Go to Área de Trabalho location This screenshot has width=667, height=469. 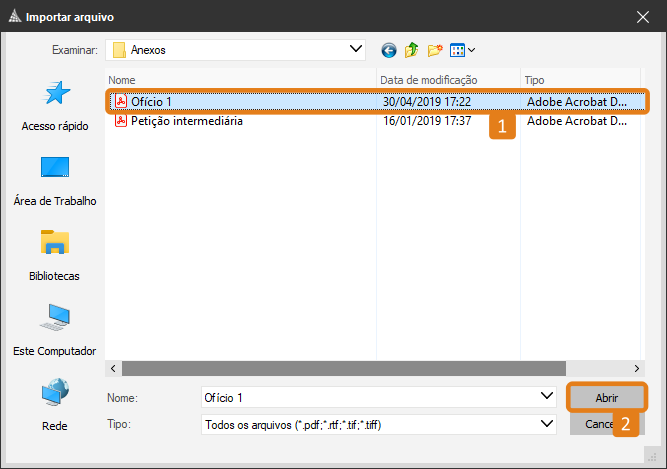[55, 180]
